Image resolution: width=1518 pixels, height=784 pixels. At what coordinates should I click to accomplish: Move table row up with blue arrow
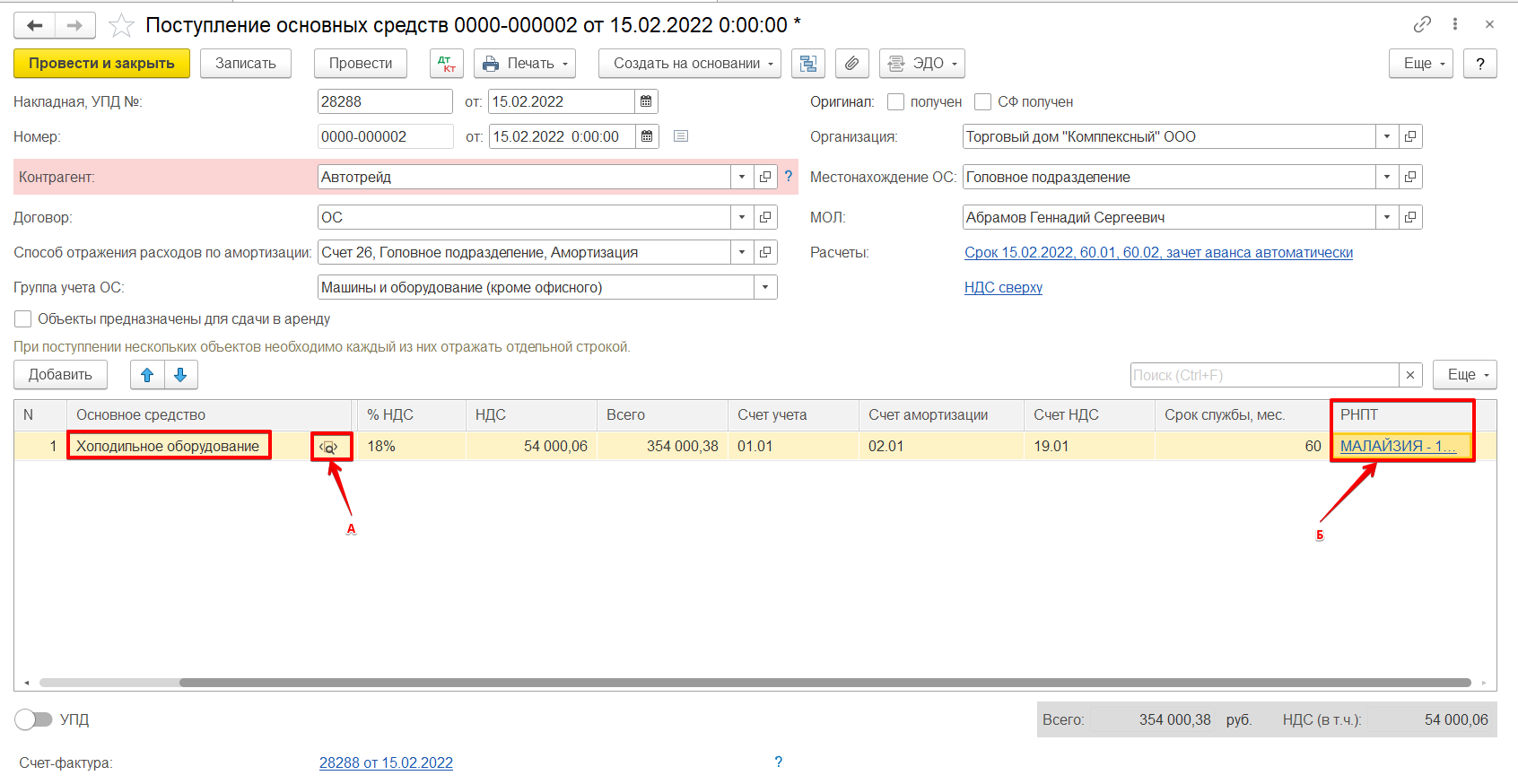click(147, 375)
